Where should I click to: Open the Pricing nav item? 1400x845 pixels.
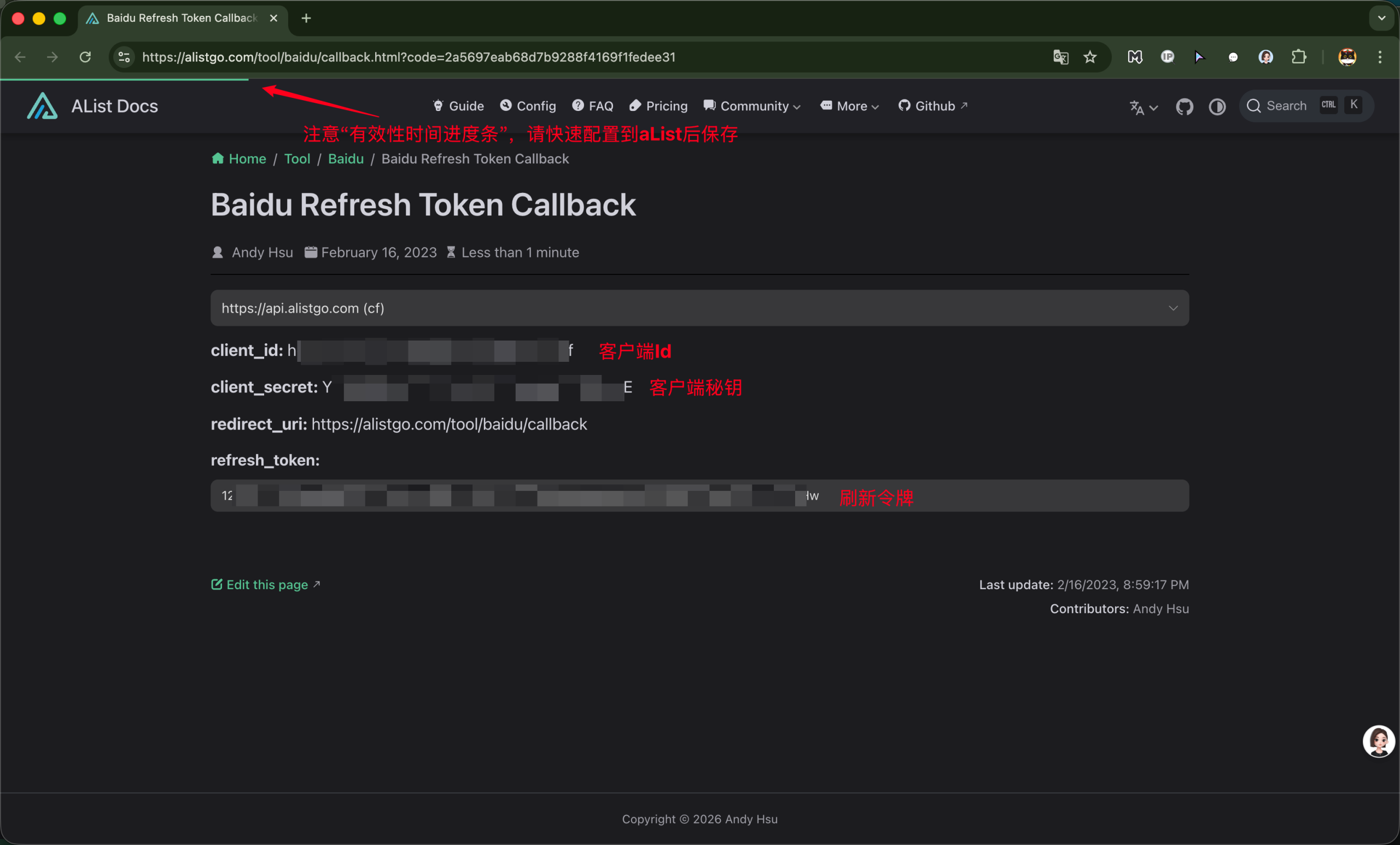click(x=658, y=106)
